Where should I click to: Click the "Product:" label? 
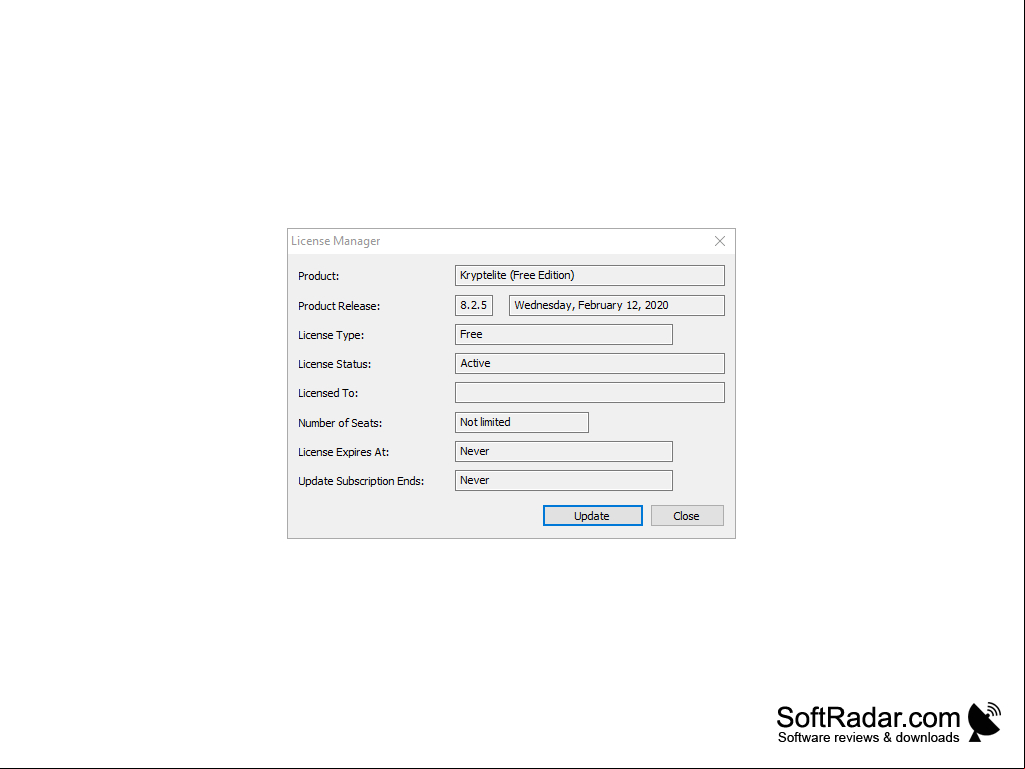(x=318, y=276)
